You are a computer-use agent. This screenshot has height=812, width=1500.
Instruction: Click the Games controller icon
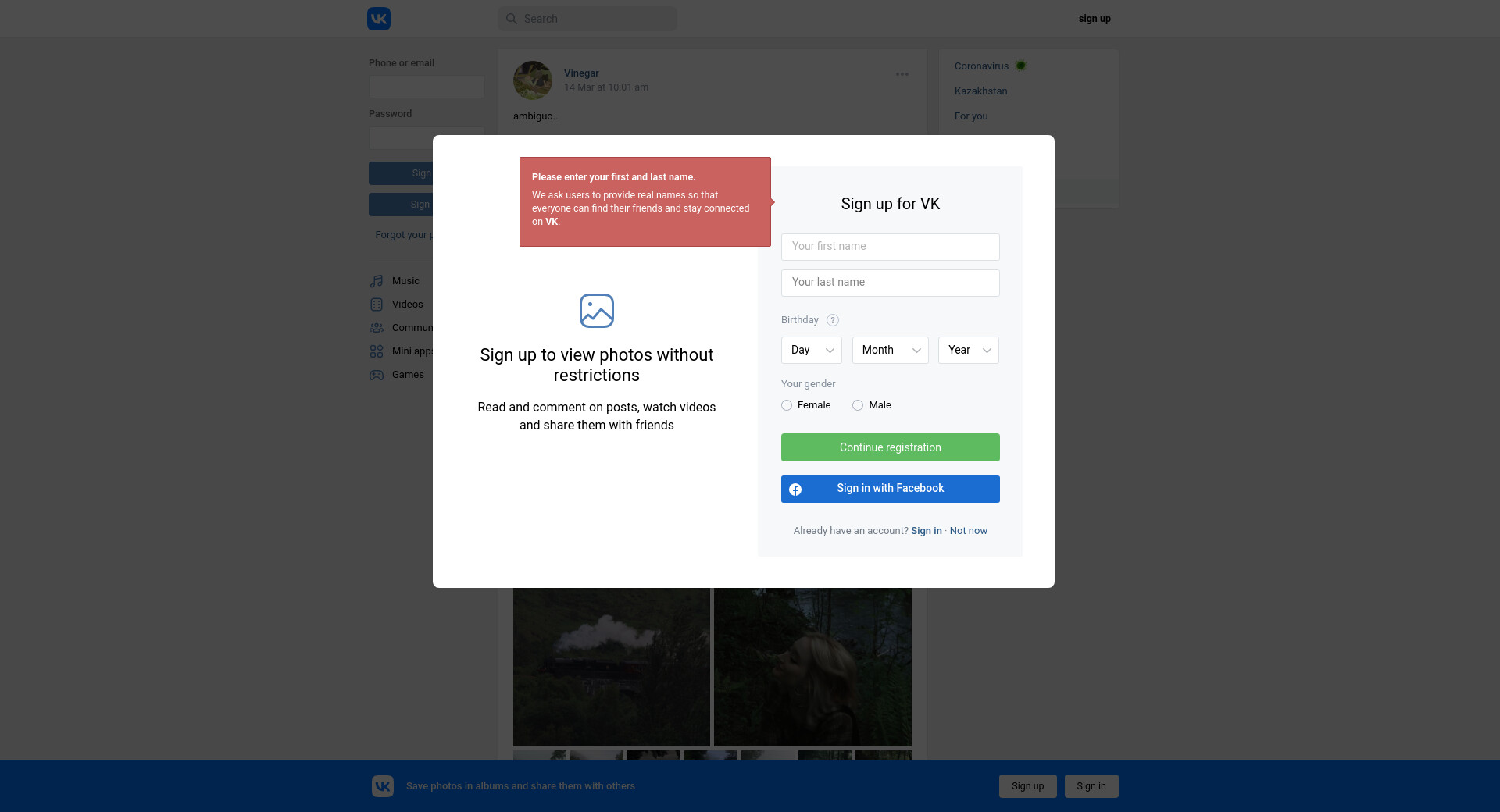point(377,375)
